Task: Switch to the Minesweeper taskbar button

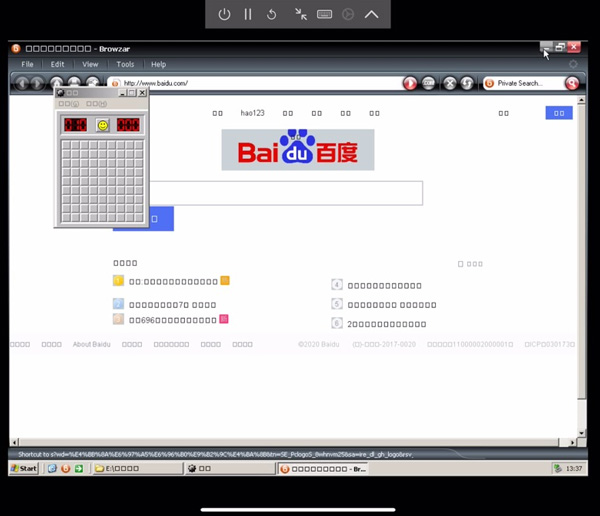Action: click(230, 469)
